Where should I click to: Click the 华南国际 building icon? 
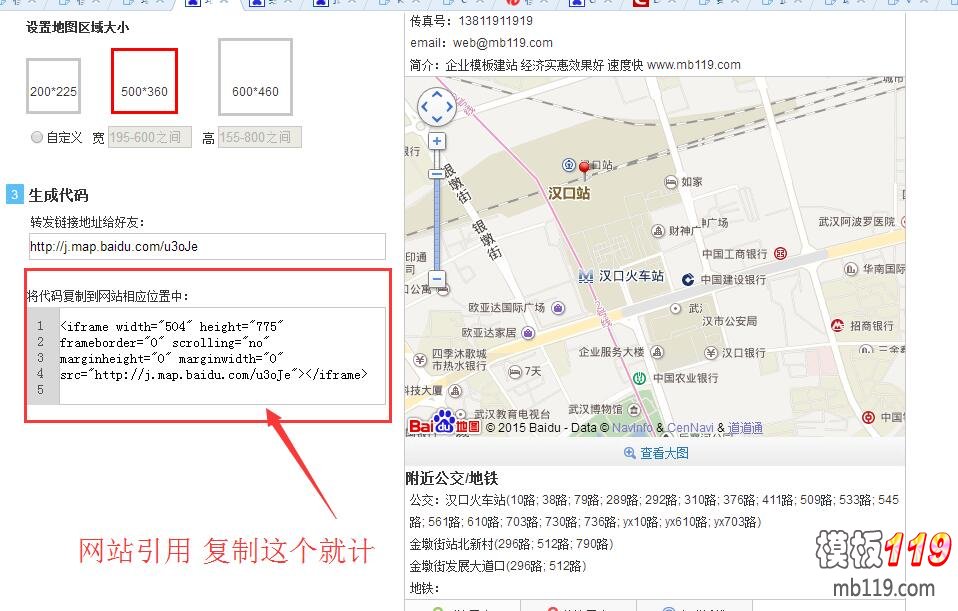click(x=850, y=269)
